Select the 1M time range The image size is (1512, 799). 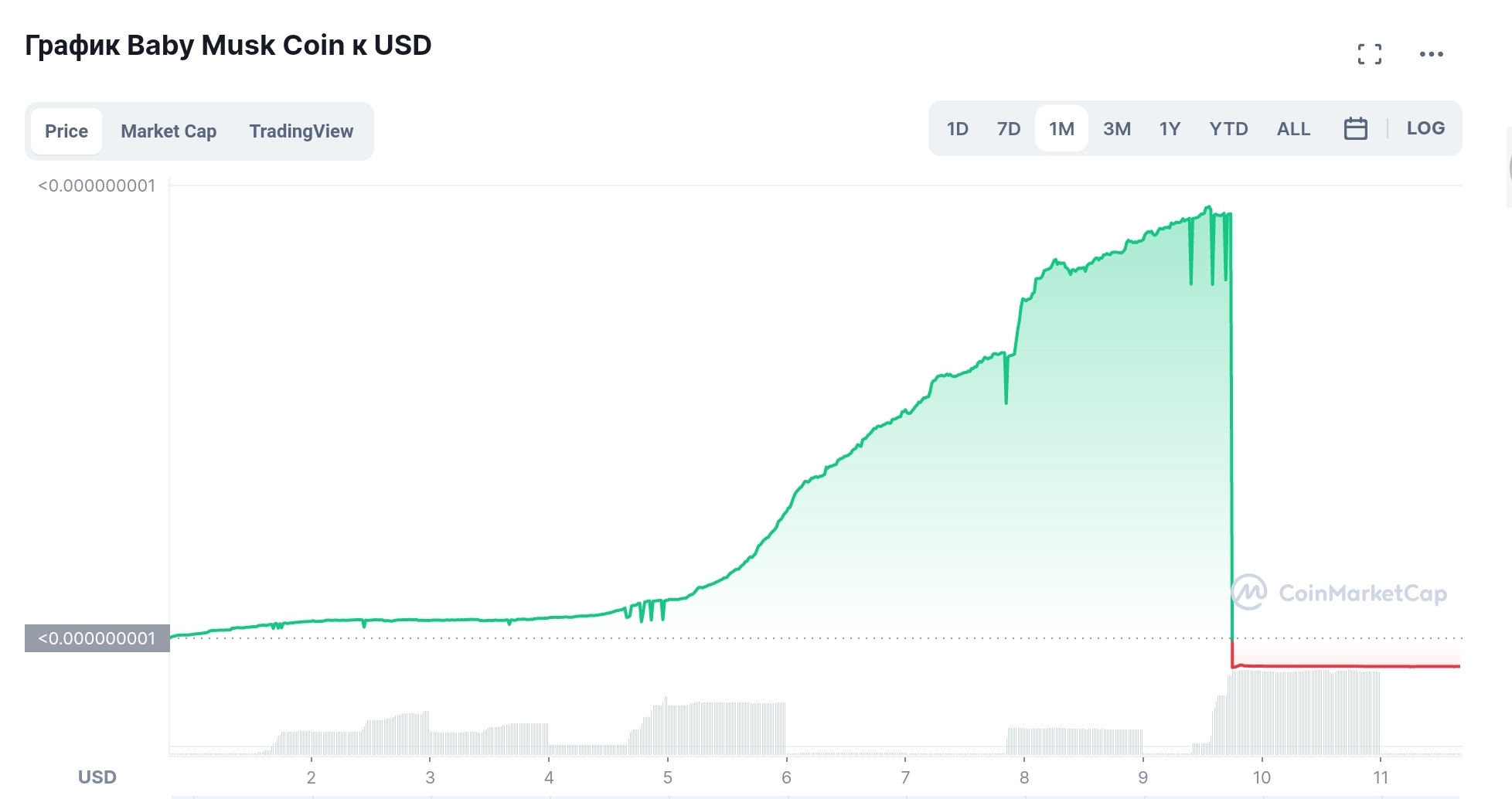tap(1061, 128)
